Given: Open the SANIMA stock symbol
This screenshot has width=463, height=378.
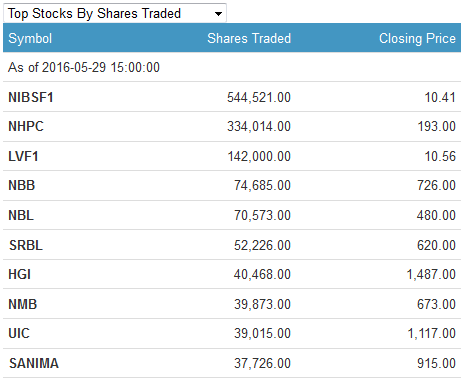Looking at the screenshot, I should point(34,363).
